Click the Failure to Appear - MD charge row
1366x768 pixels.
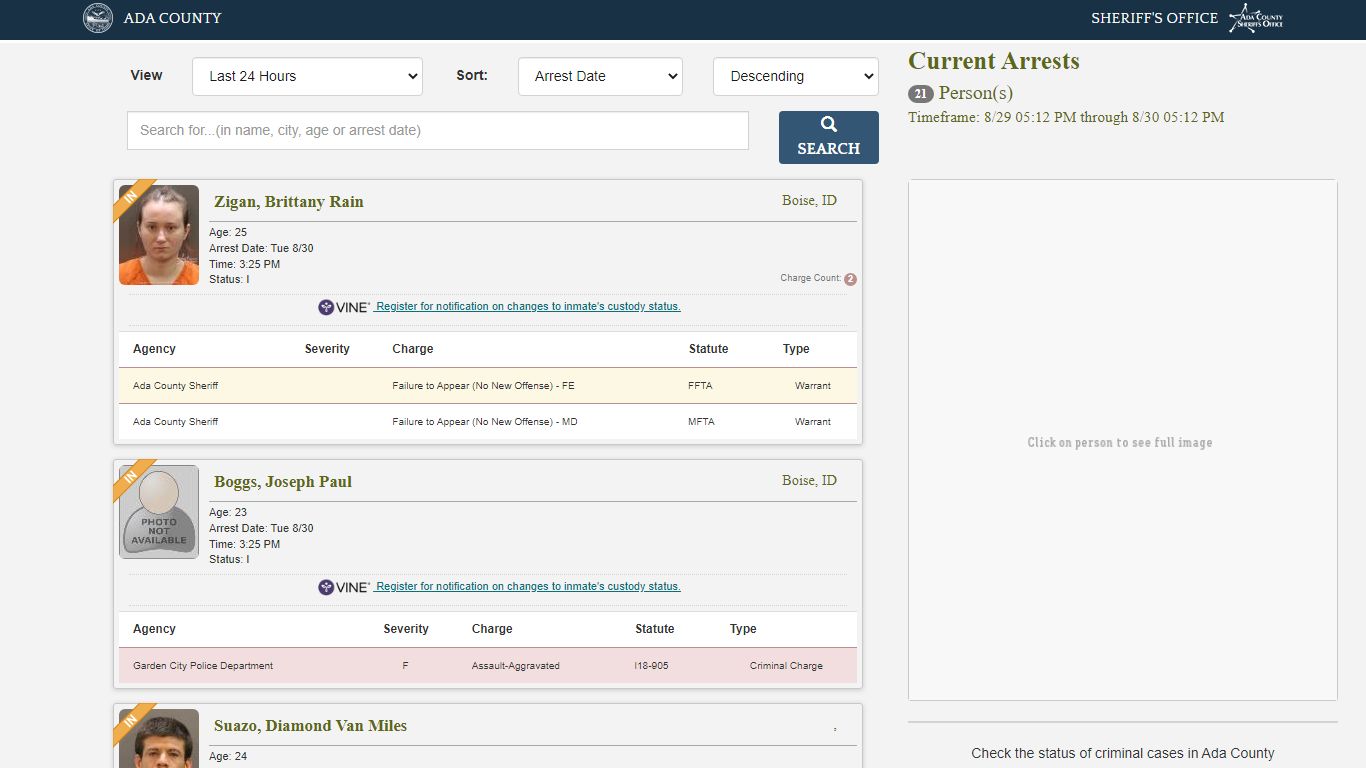click(x=488, y=422)
